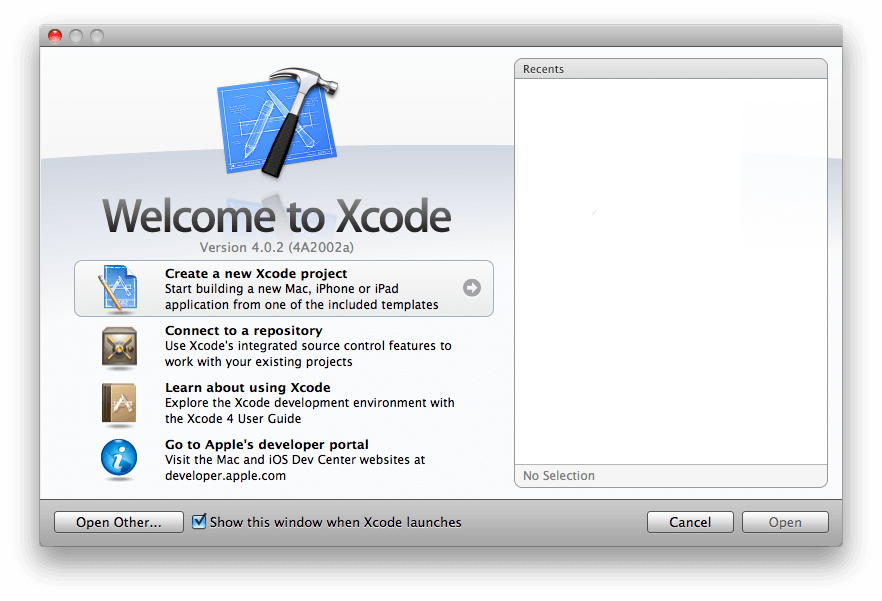Click the arrow on Create new project row
Screen dimensions: 882x601
pyautogui.click(x=471, y=288)
